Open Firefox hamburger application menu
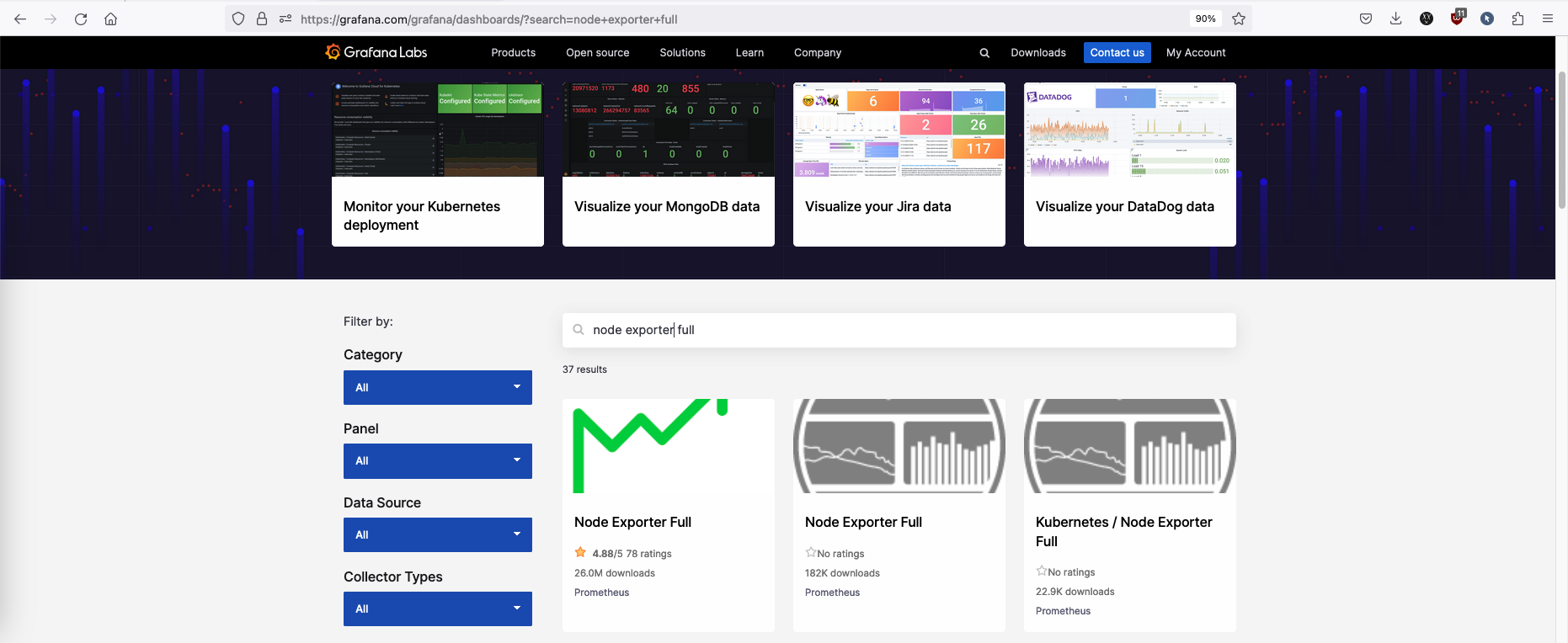1568x643 pixels. pos(1548,19)
